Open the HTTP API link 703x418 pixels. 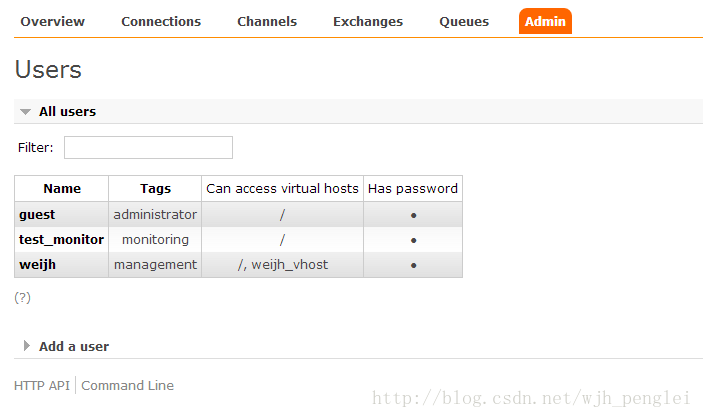(x=42, y=386)
